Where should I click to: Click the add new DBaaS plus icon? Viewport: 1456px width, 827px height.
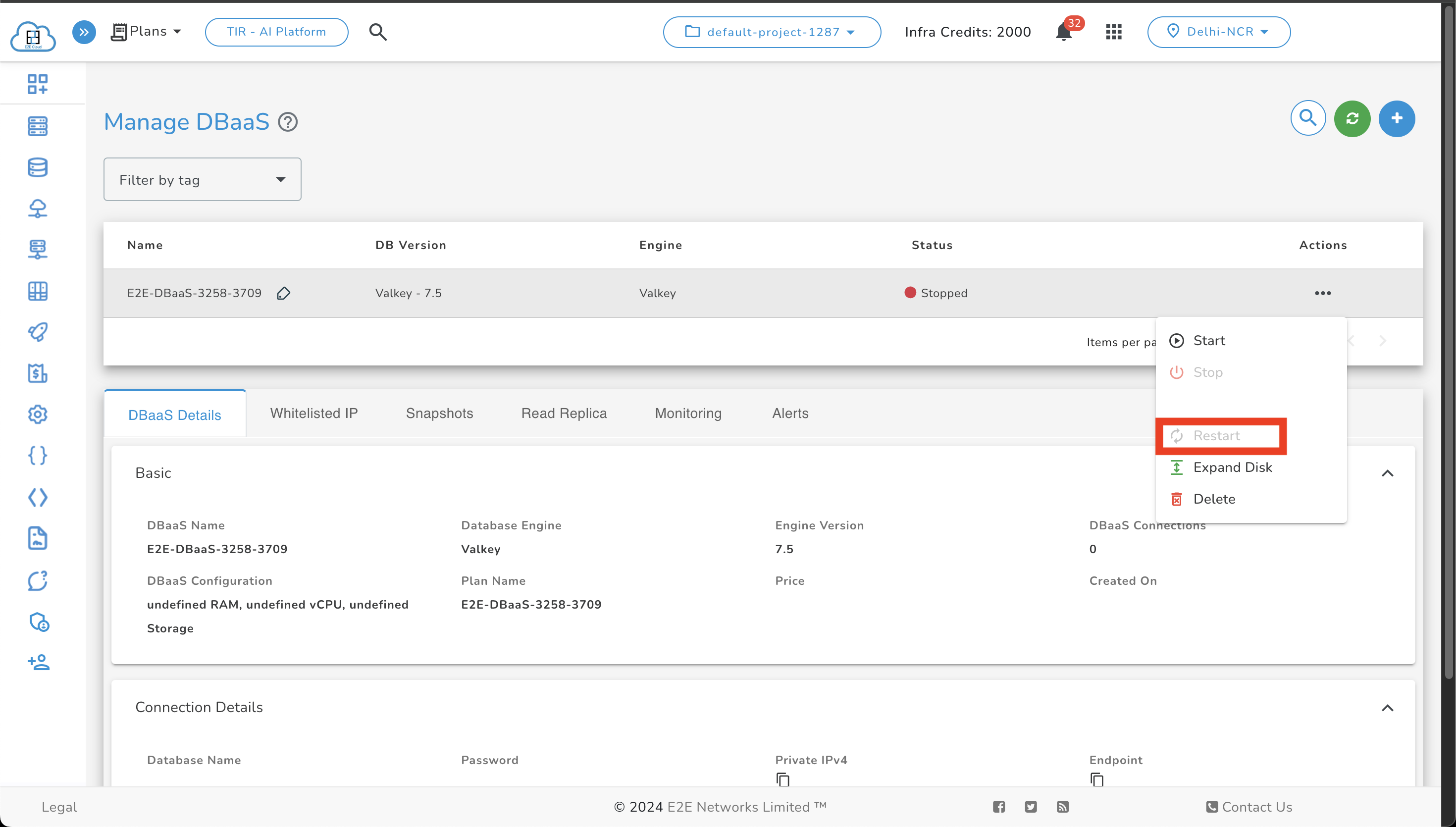click(x=1397, y=118)
